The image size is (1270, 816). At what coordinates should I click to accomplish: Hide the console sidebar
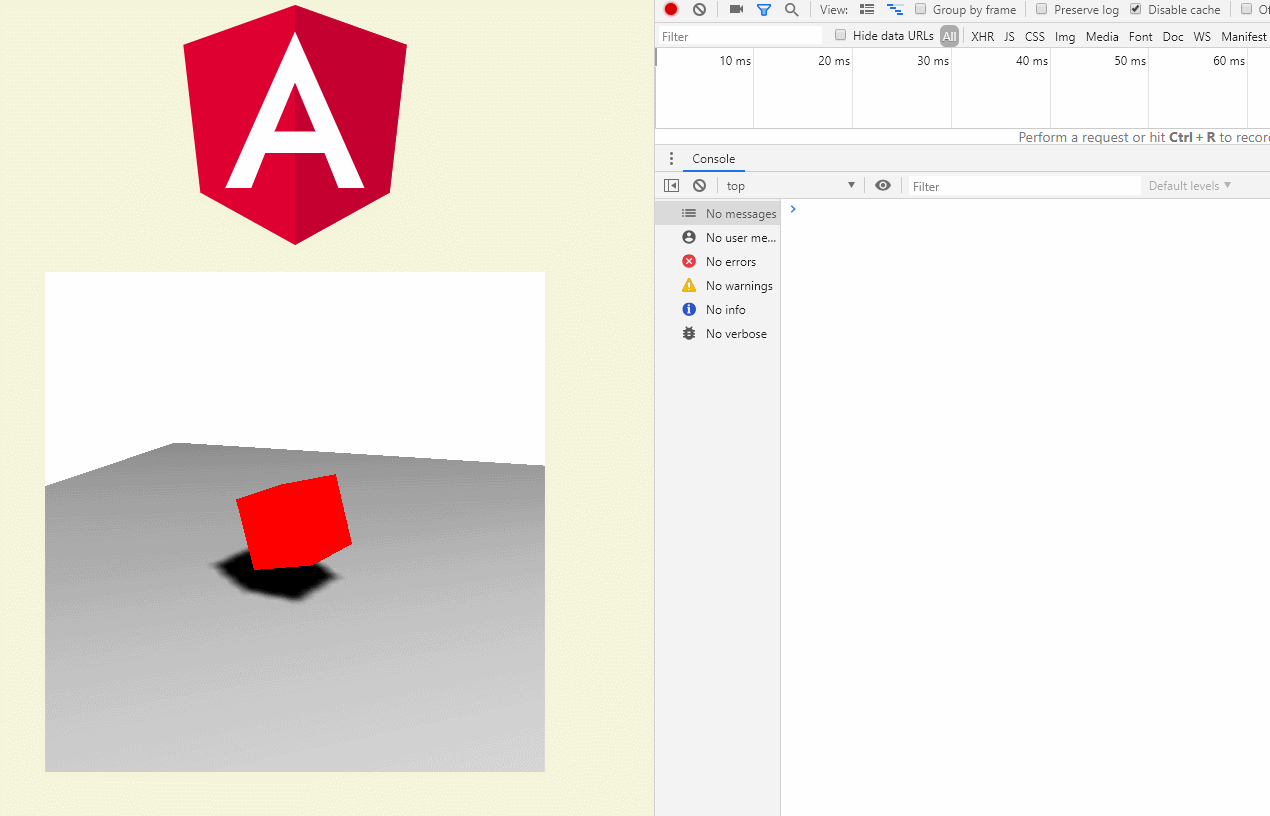[671, 185]
